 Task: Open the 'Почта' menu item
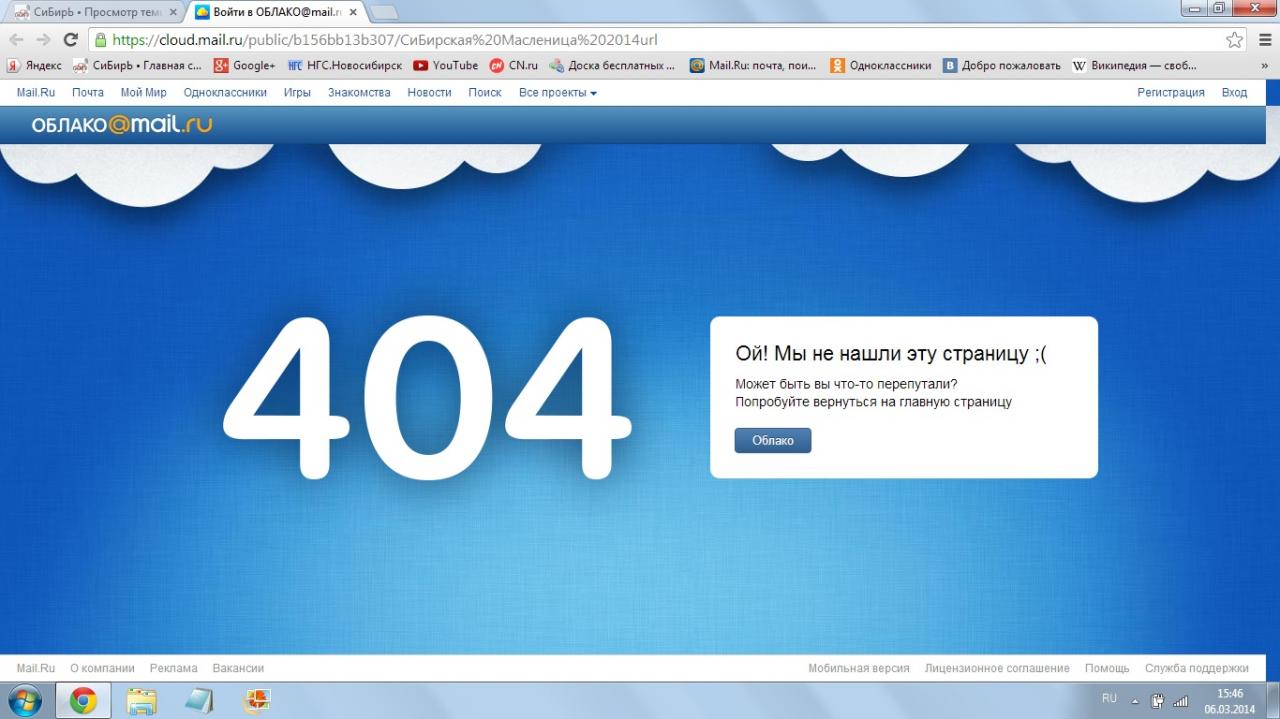88,93
